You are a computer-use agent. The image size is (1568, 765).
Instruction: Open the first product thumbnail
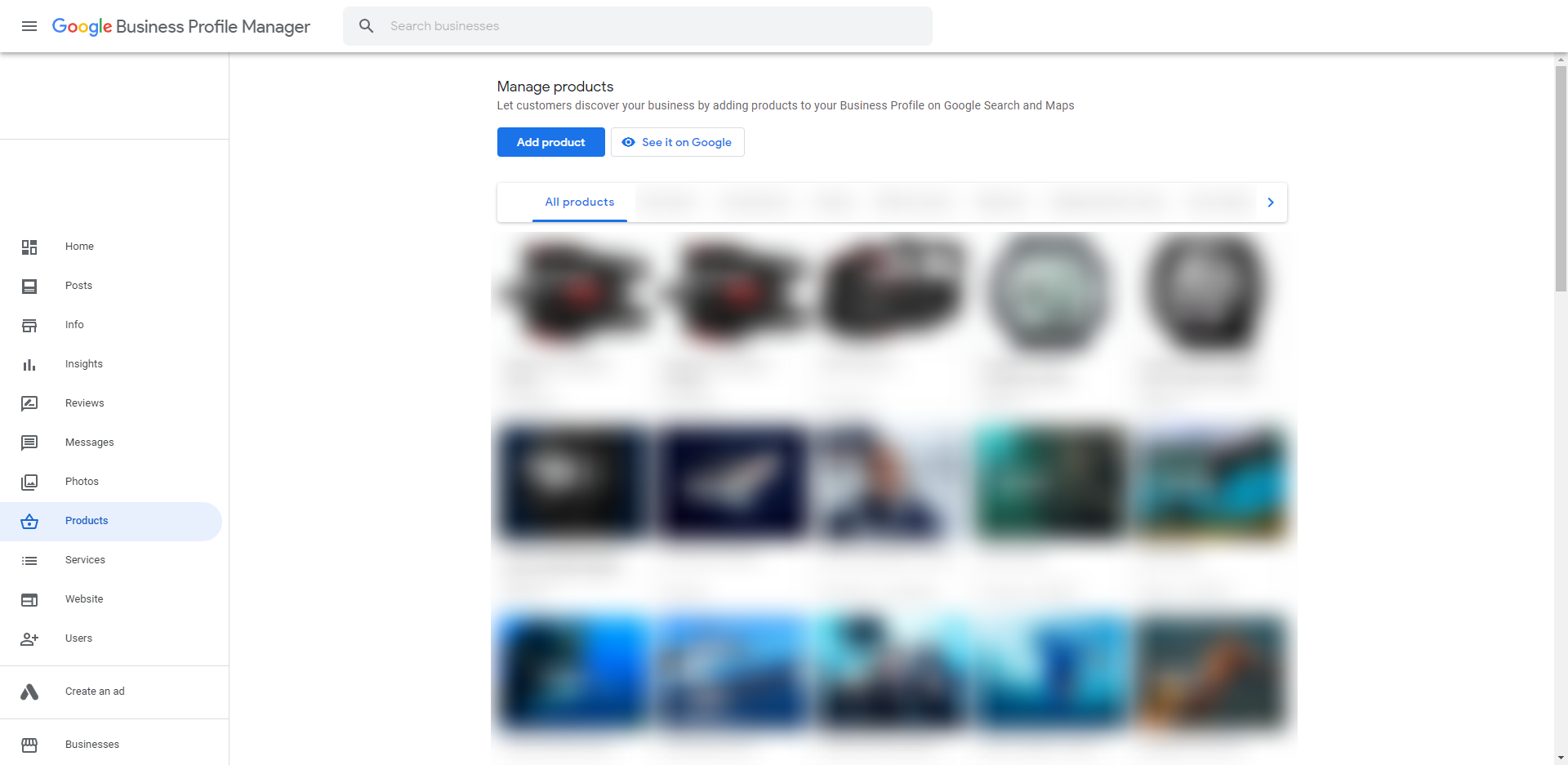(574, 294)
